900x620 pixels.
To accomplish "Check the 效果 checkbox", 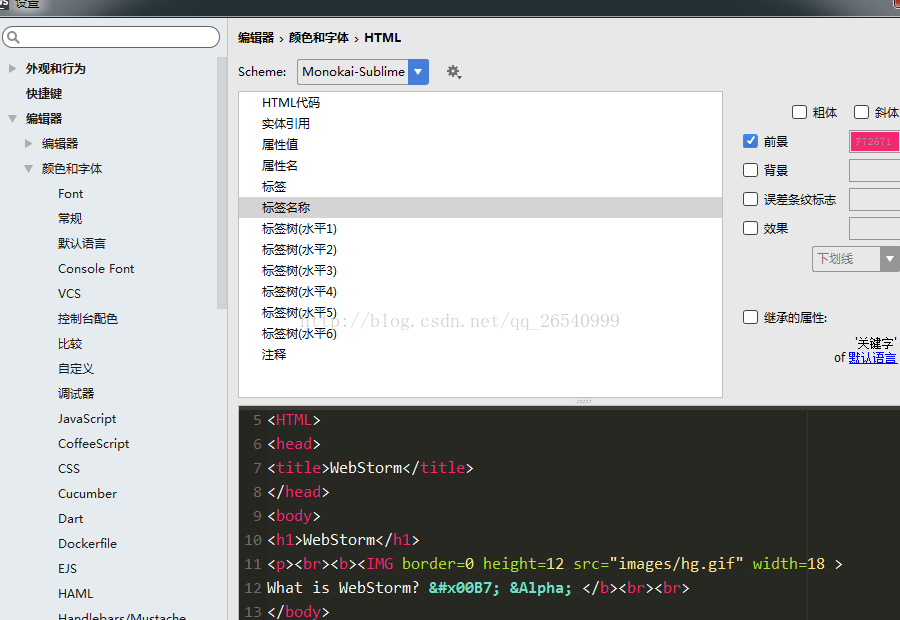I will pyautogui.click(x=750, y=228).
